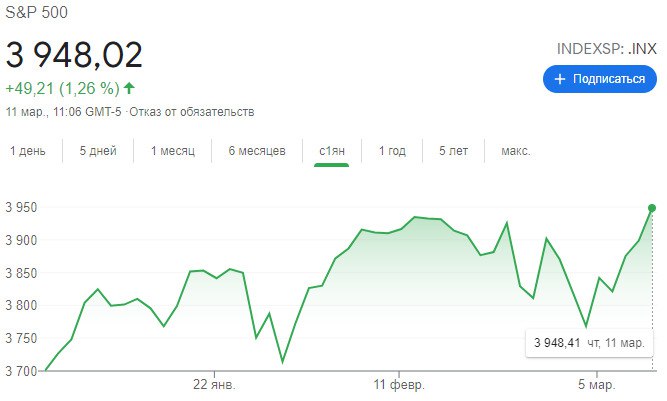Select the 'с1ян' year-to-date tab
The image size is (667, 401).
pos(332,151)
